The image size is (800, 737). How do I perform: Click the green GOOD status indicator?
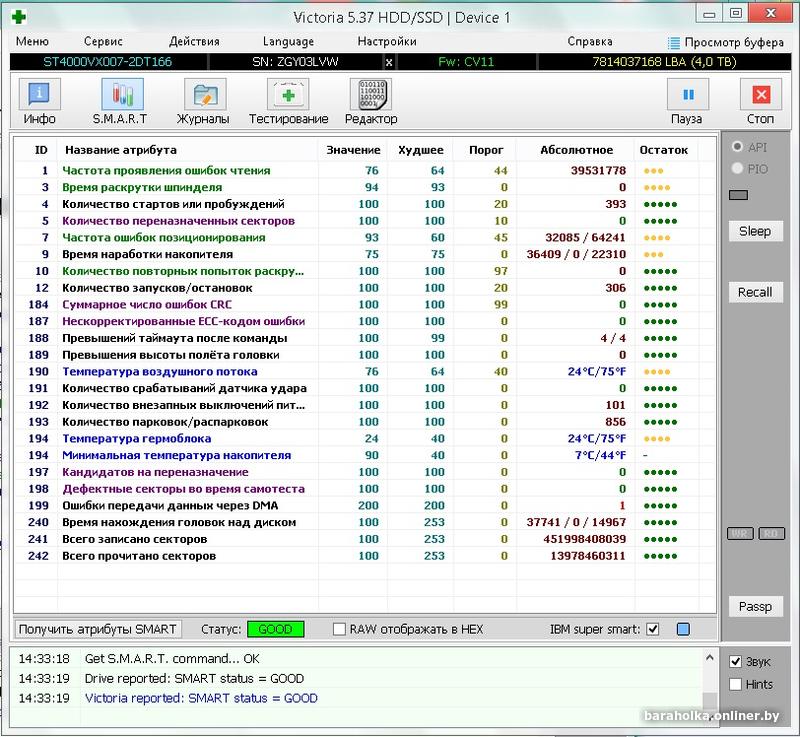[276, 629]
